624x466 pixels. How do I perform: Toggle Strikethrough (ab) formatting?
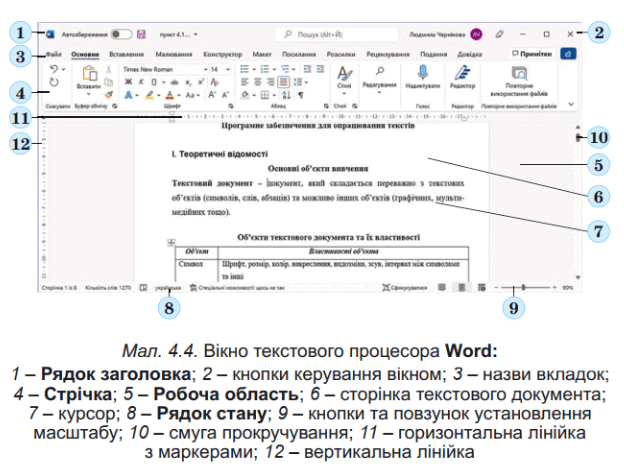coord(174,82)
